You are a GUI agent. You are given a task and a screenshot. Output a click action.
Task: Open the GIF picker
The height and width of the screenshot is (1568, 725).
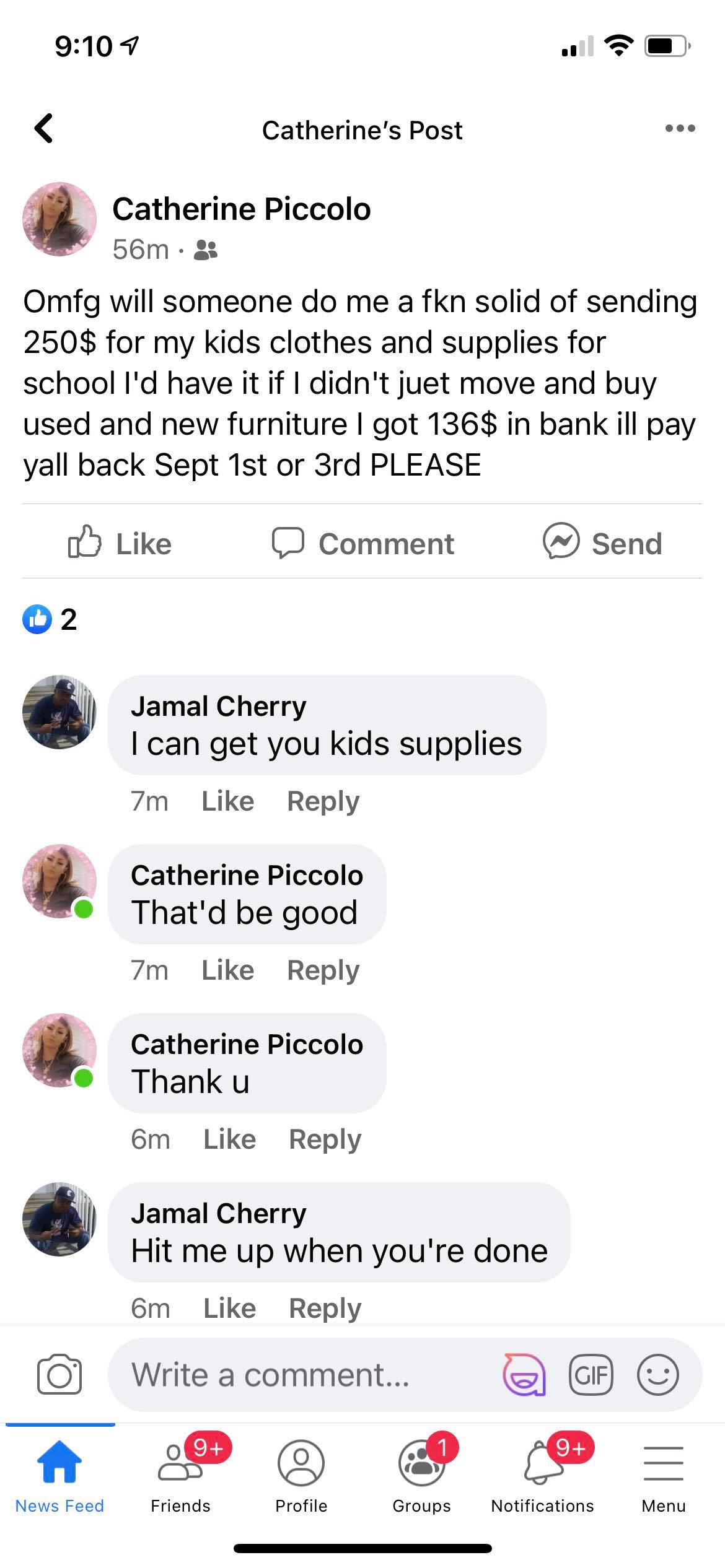(591, 1375)
